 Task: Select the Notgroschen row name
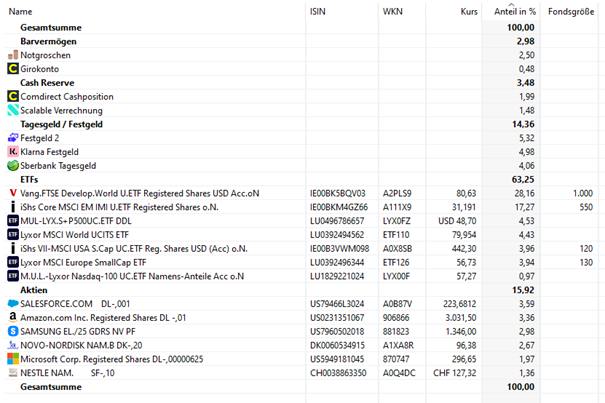[45, 55]
